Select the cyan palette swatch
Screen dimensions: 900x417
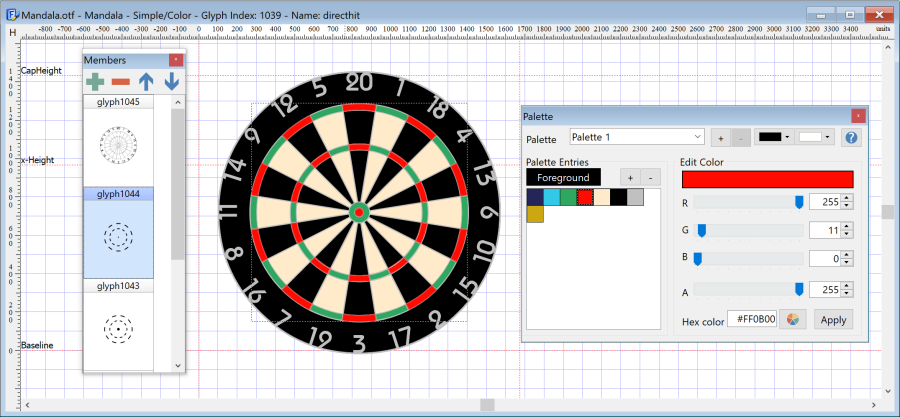[x=552, y=197]
